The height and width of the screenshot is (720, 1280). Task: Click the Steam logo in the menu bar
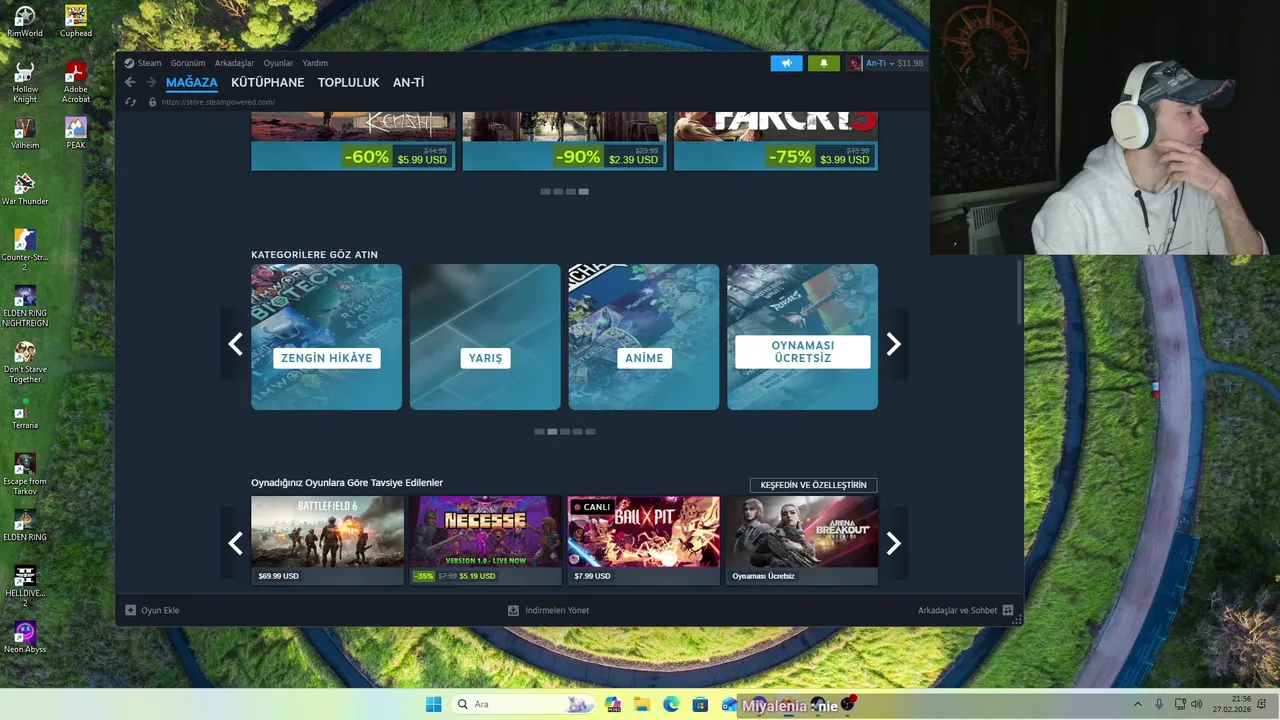point(129,63)
